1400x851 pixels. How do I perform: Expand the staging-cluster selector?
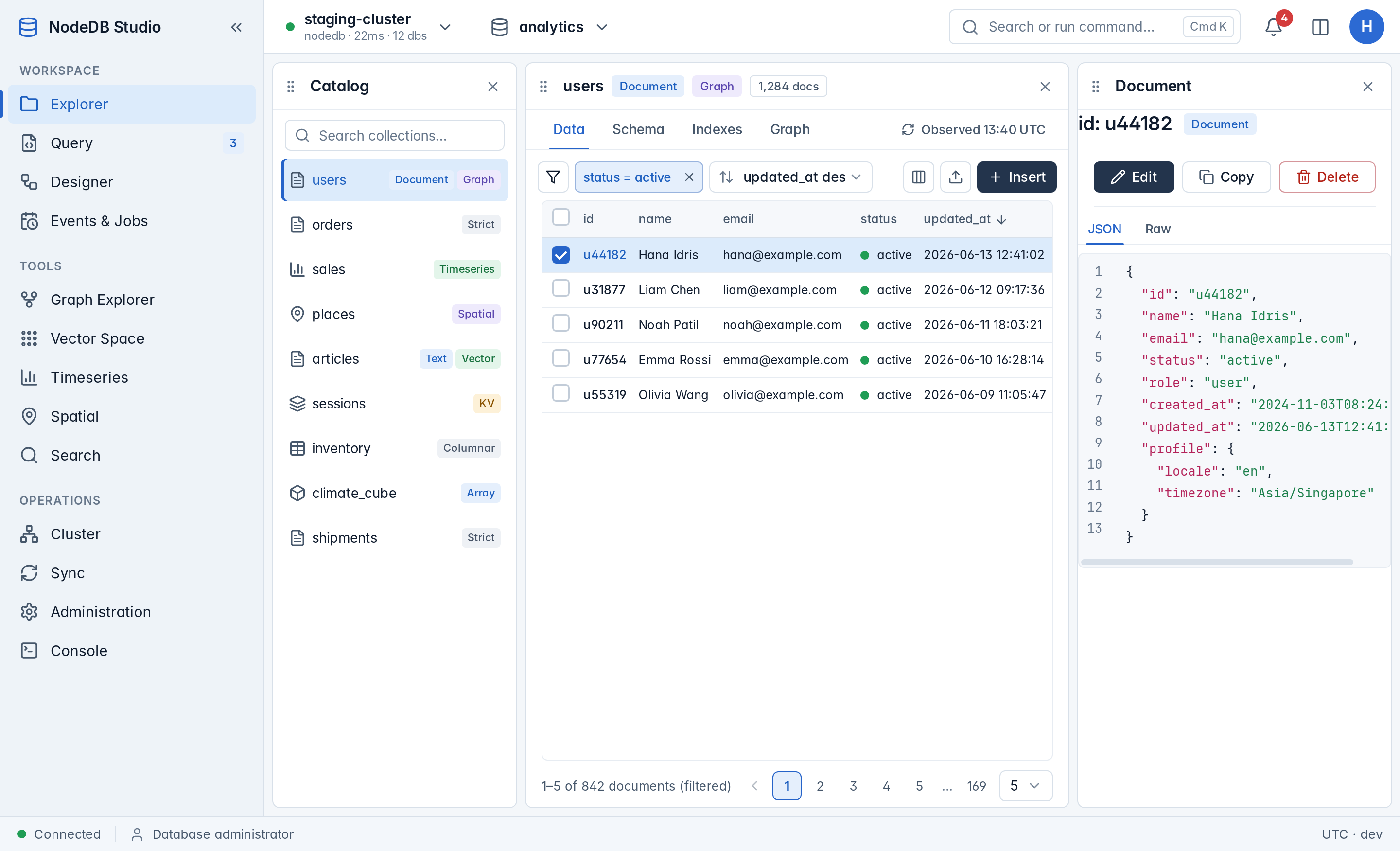point(368,27)
